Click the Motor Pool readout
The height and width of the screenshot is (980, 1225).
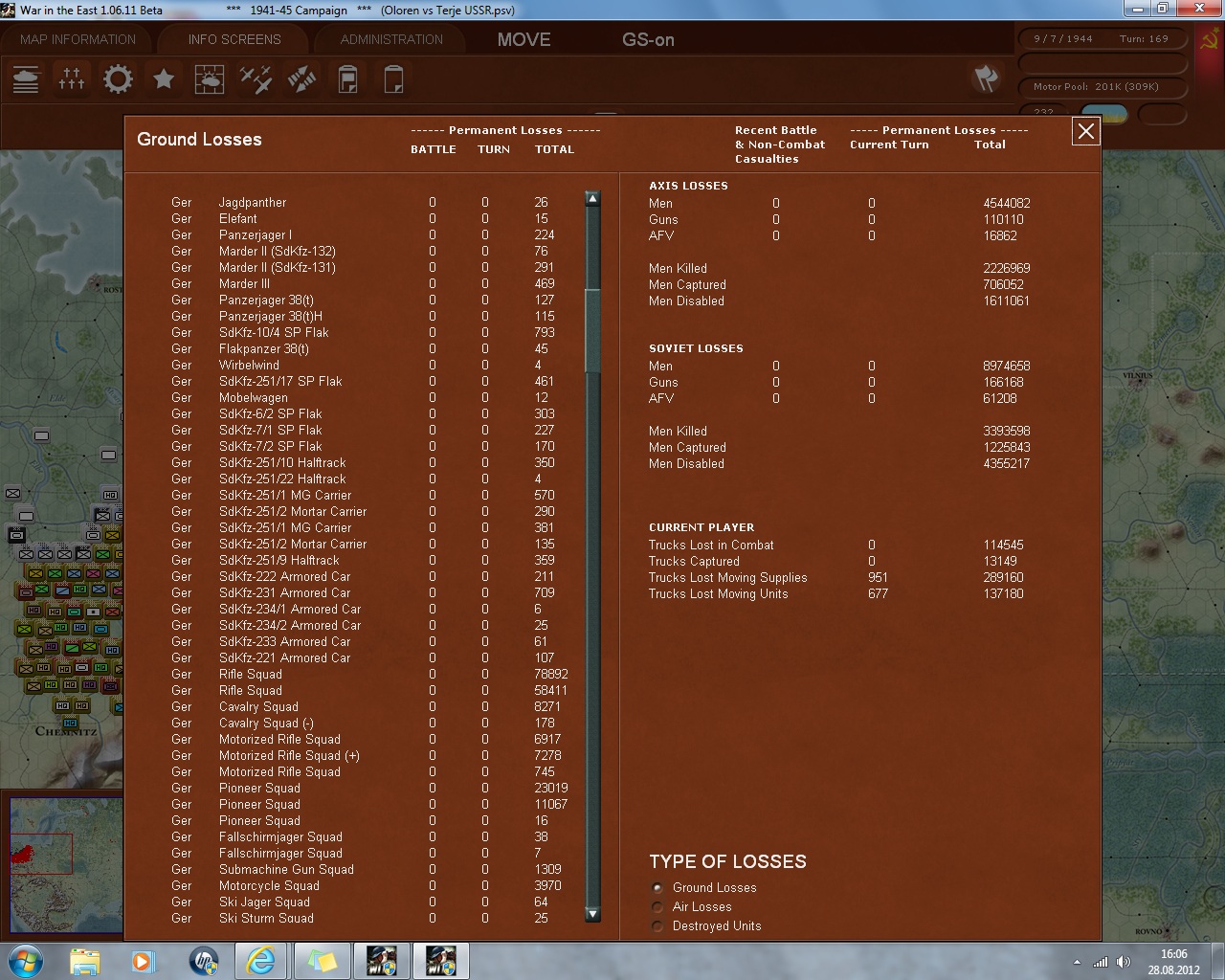click(x=1101, y=86)
